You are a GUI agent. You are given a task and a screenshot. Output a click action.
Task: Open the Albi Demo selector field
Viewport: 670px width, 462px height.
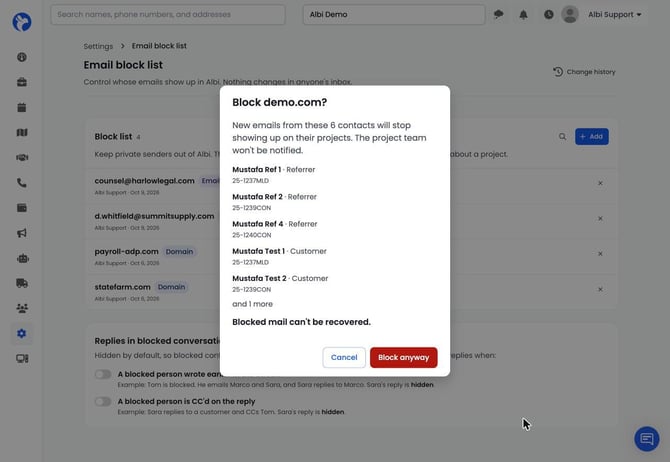394,15
